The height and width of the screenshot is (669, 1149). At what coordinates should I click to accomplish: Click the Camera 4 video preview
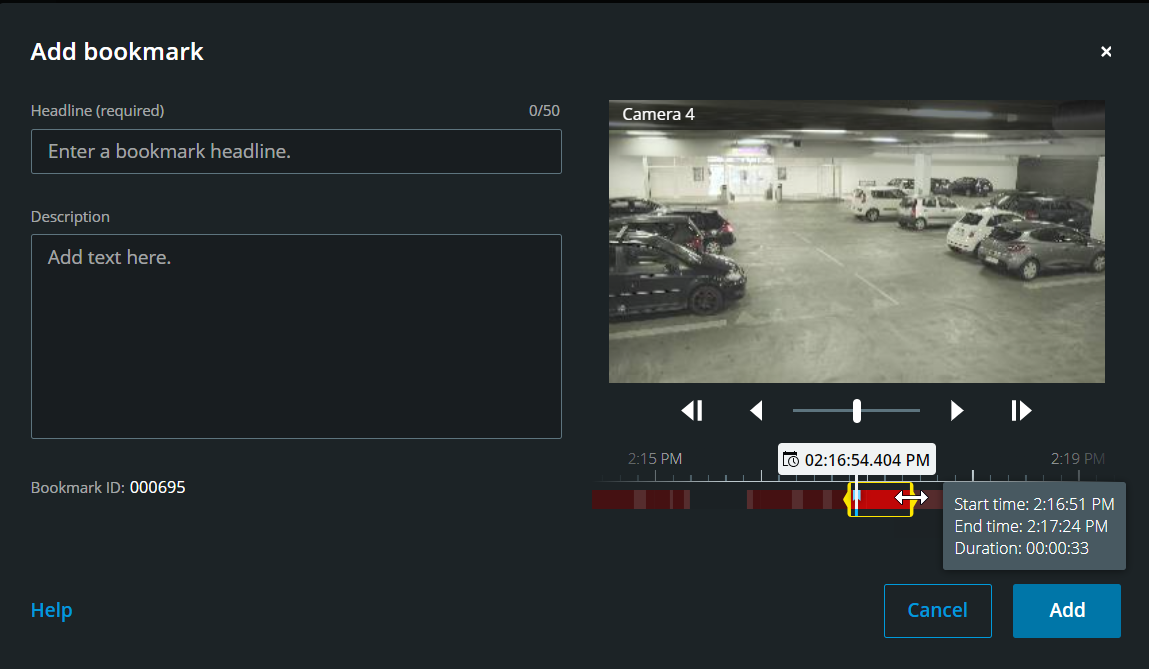click(856, 241)
